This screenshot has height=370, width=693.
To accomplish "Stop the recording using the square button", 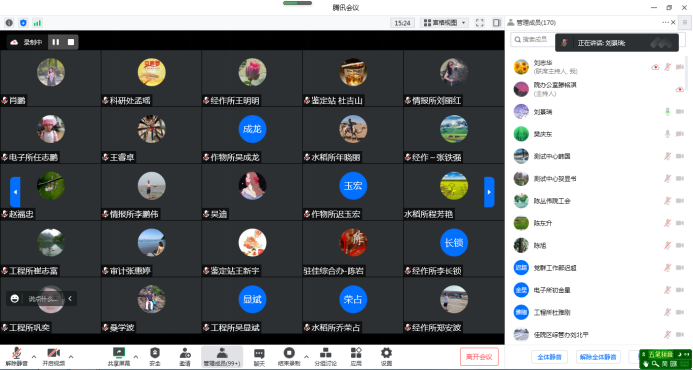I will 71,42.
